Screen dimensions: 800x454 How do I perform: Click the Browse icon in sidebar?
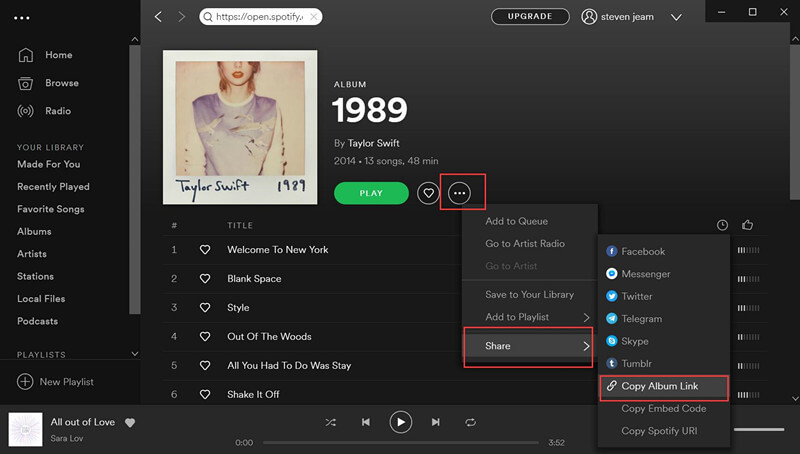26,83
